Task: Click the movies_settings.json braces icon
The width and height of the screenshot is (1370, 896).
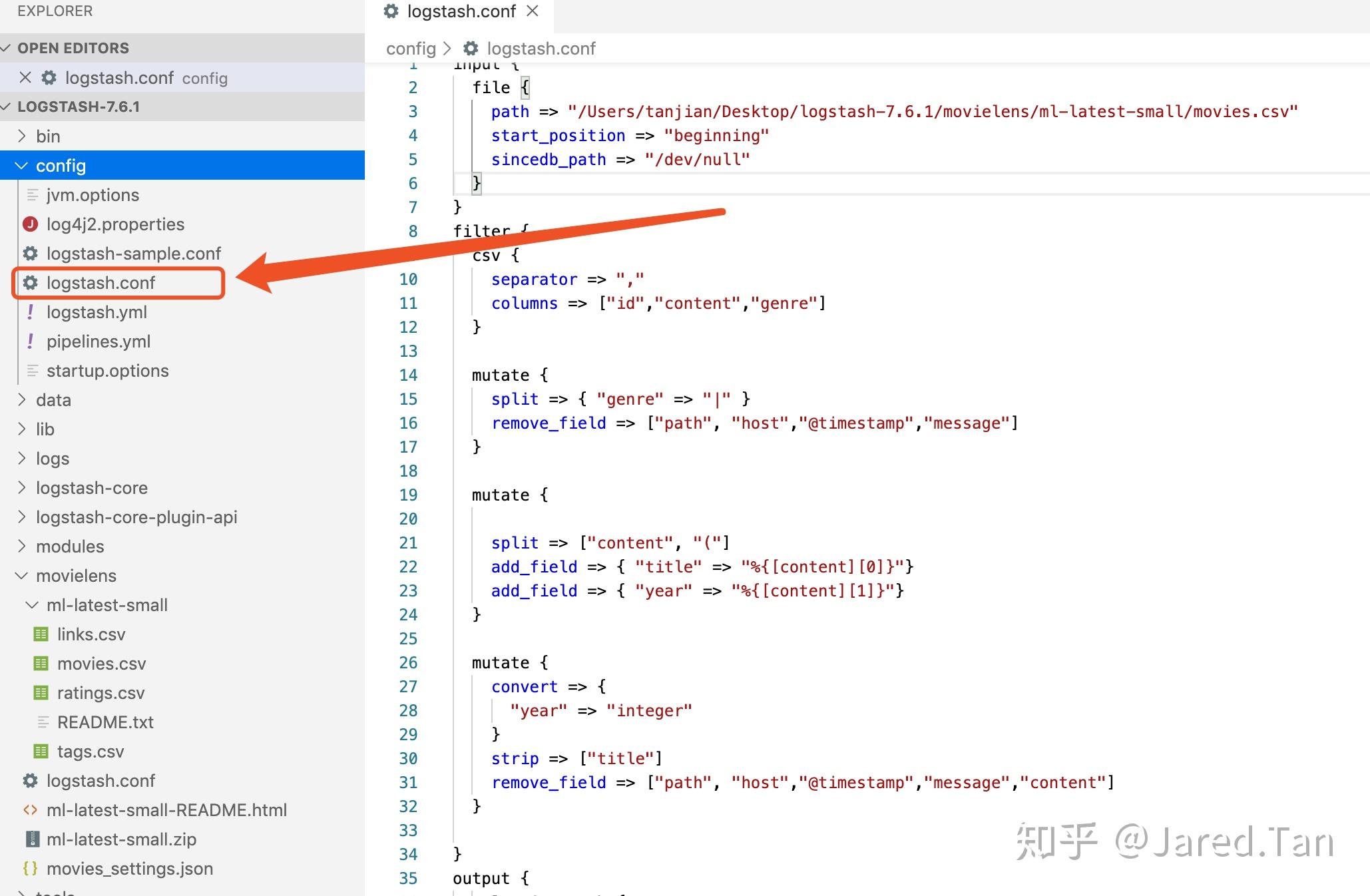Action: coord(31,869)
